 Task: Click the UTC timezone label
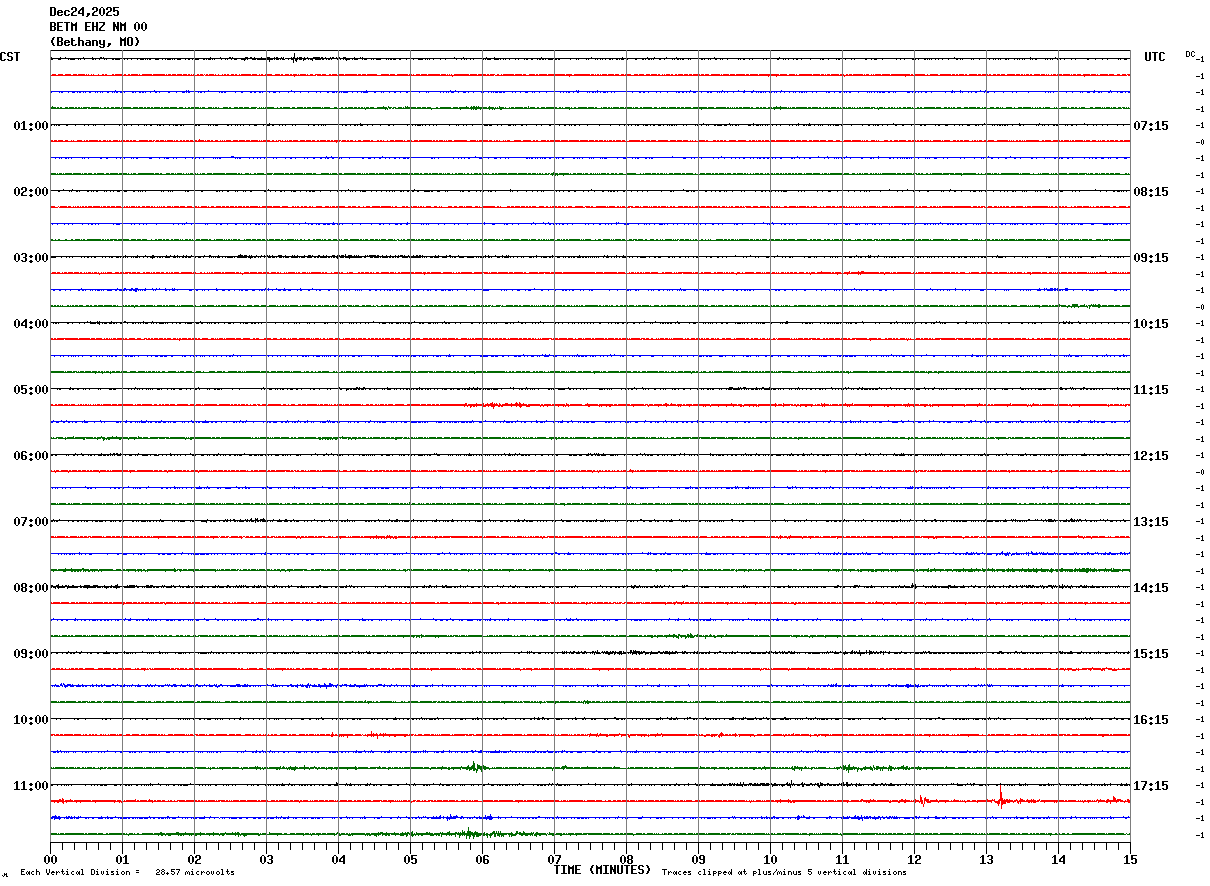[1154, 57]
